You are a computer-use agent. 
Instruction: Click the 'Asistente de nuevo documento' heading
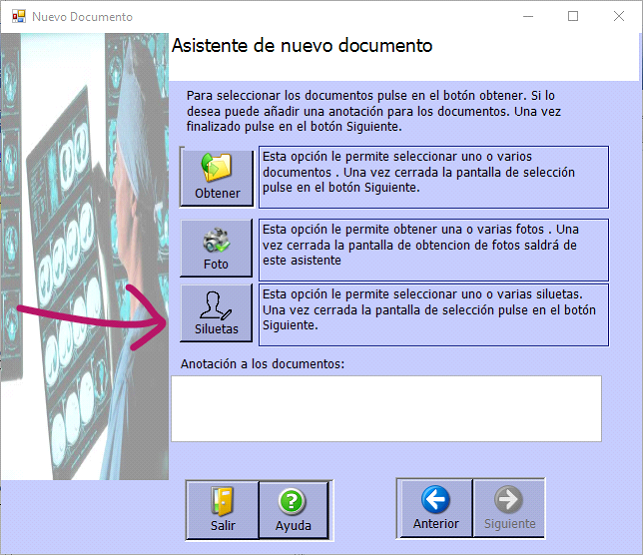tap(302, 46)
